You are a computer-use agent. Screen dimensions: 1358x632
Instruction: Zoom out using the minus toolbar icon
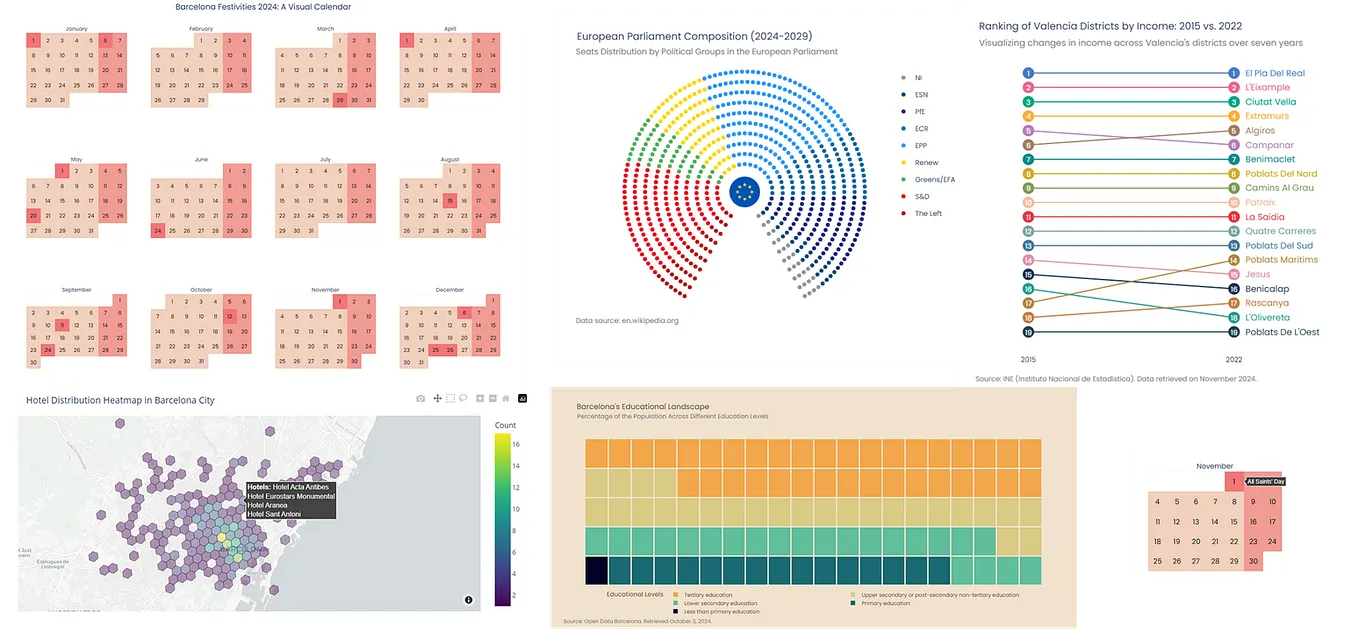(x=492, y=398)
